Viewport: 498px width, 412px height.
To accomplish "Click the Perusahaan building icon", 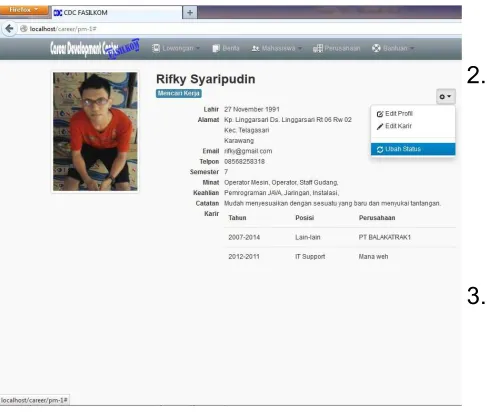I will [317, 48].
